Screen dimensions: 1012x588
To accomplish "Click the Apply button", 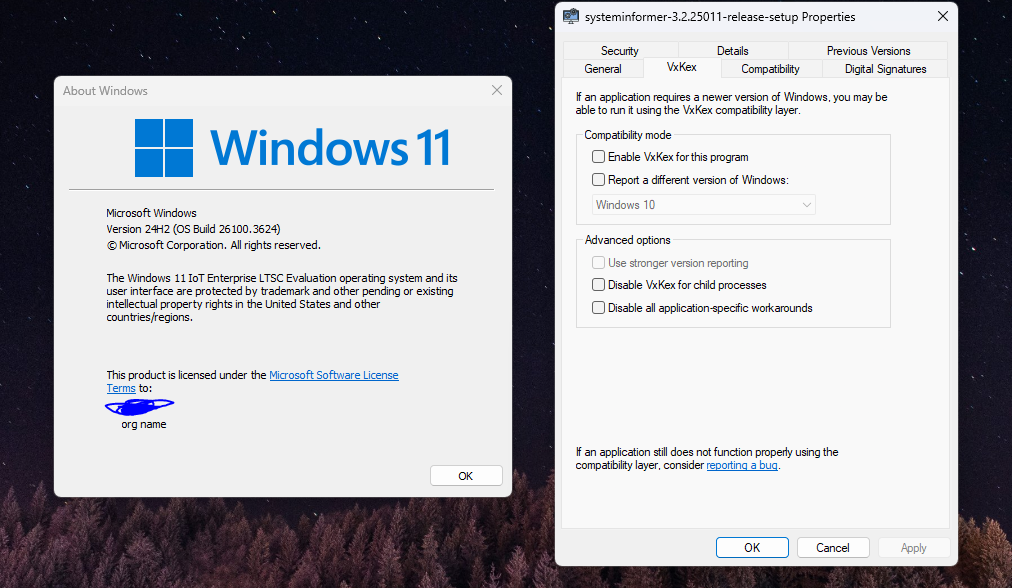I will [913, 547].
